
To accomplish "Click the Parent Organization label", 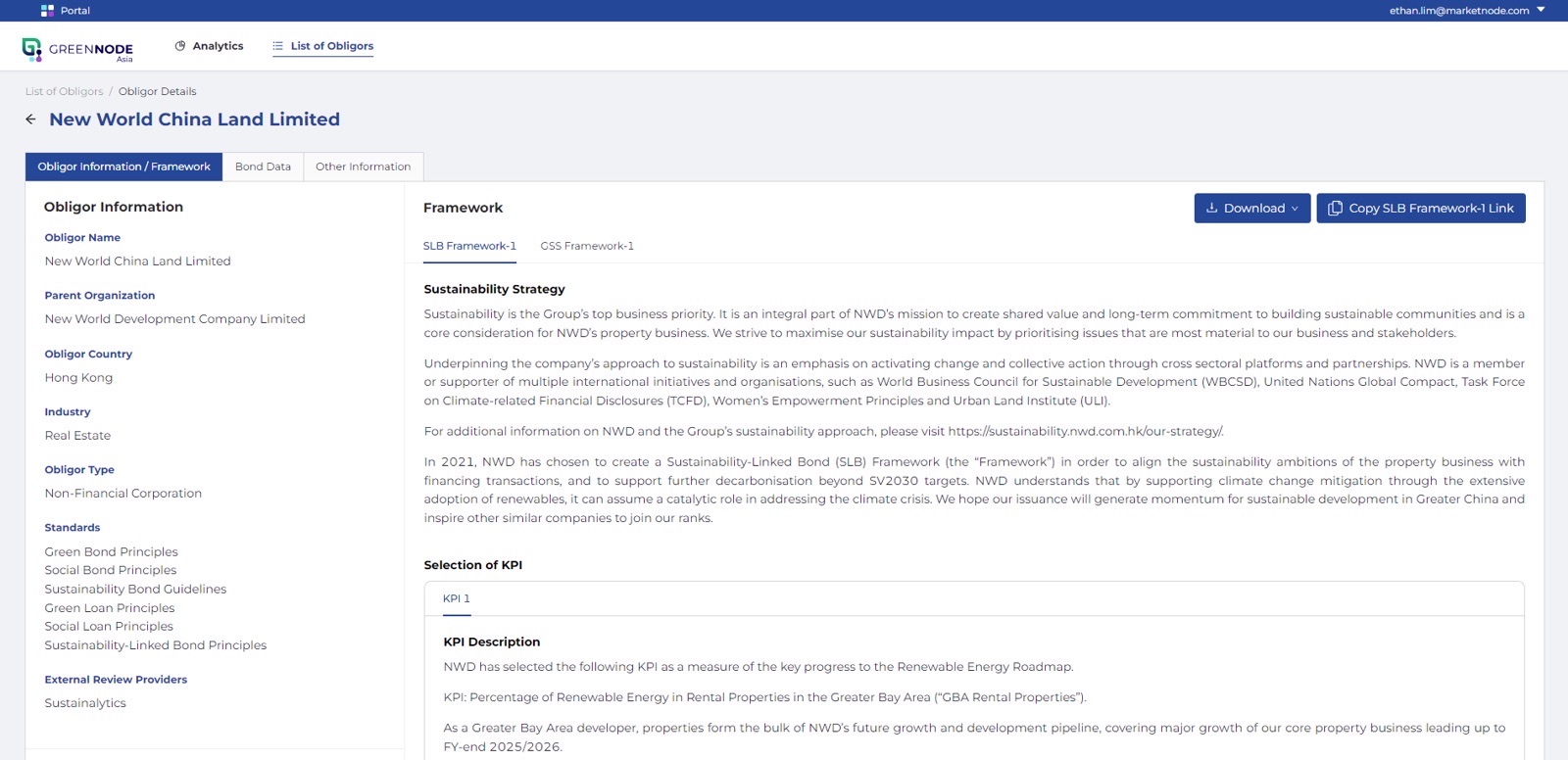I will pos(100,296).
